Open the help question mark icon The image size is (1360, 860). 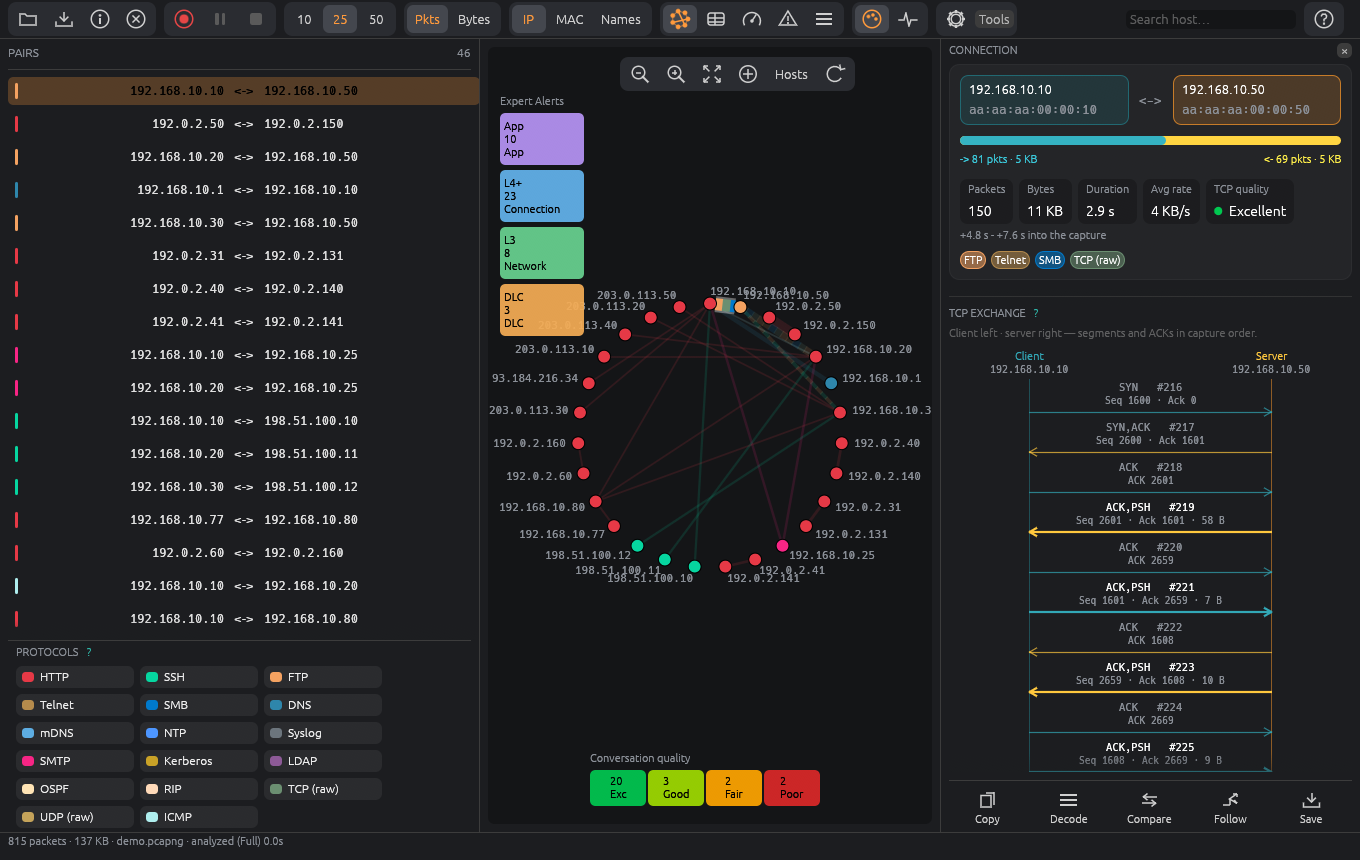click(x=1324, y=19)
